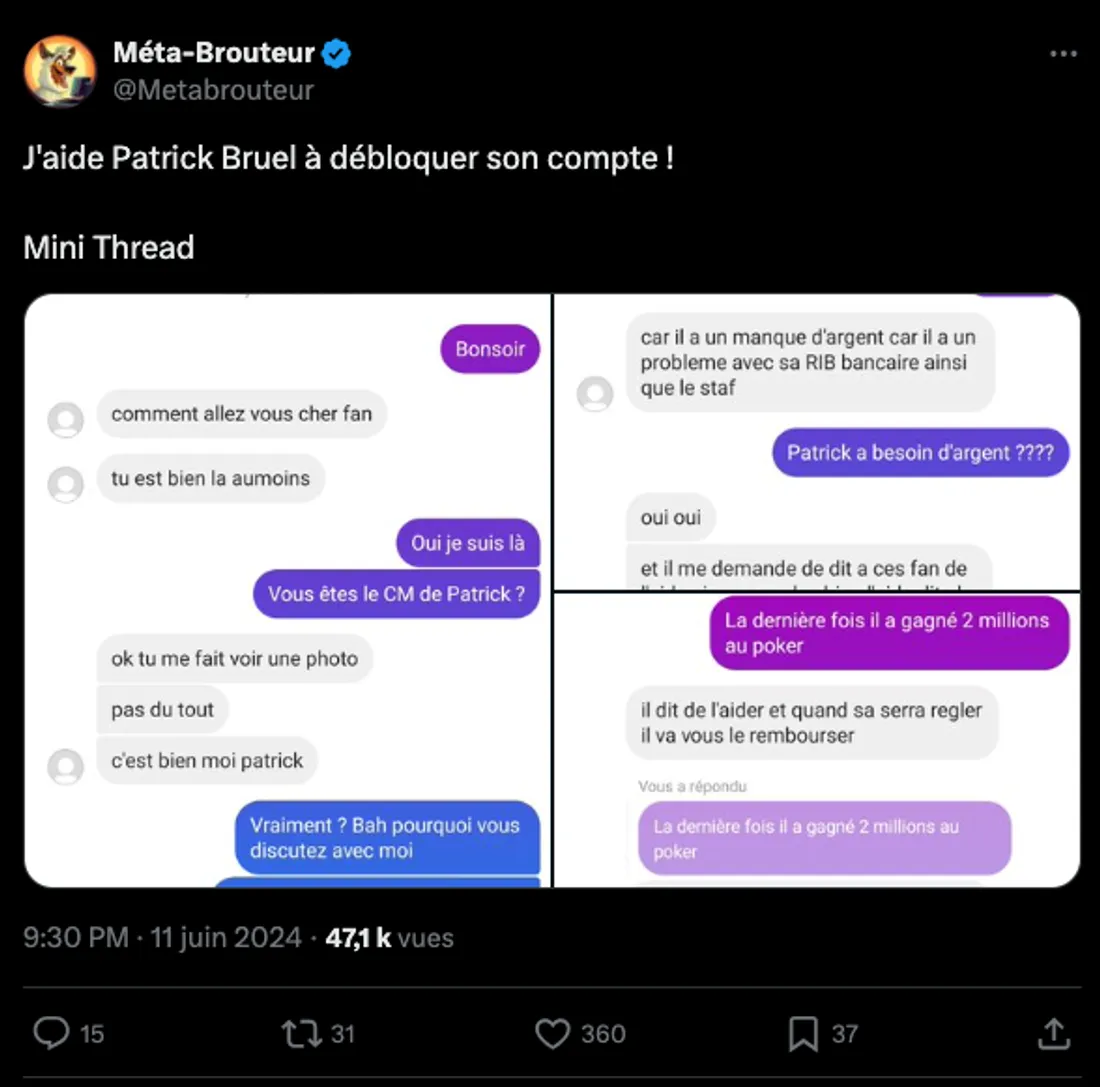
Task: Open the top-right image about Patrick needing money
Action: [816, 441]
